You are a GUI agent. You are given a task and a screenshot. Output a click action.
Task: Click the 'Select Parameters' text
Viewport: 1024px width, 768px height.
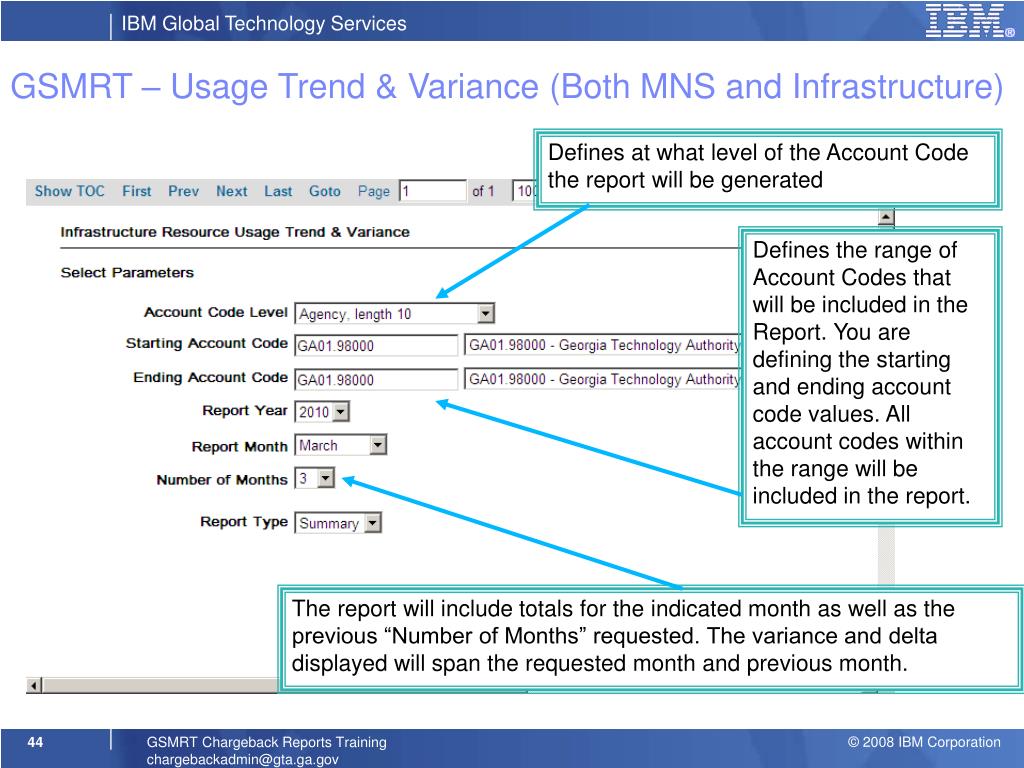pos(127,272)
